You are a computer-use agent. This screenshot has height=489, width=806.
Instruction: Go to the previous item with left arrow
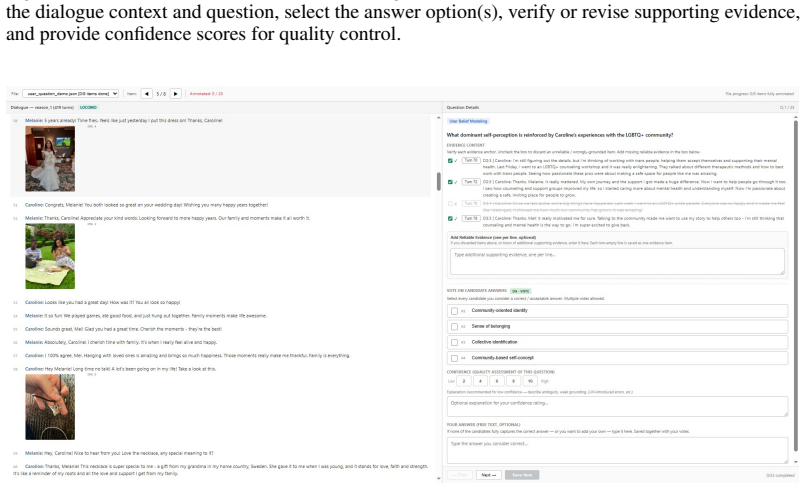coord(146,94)
